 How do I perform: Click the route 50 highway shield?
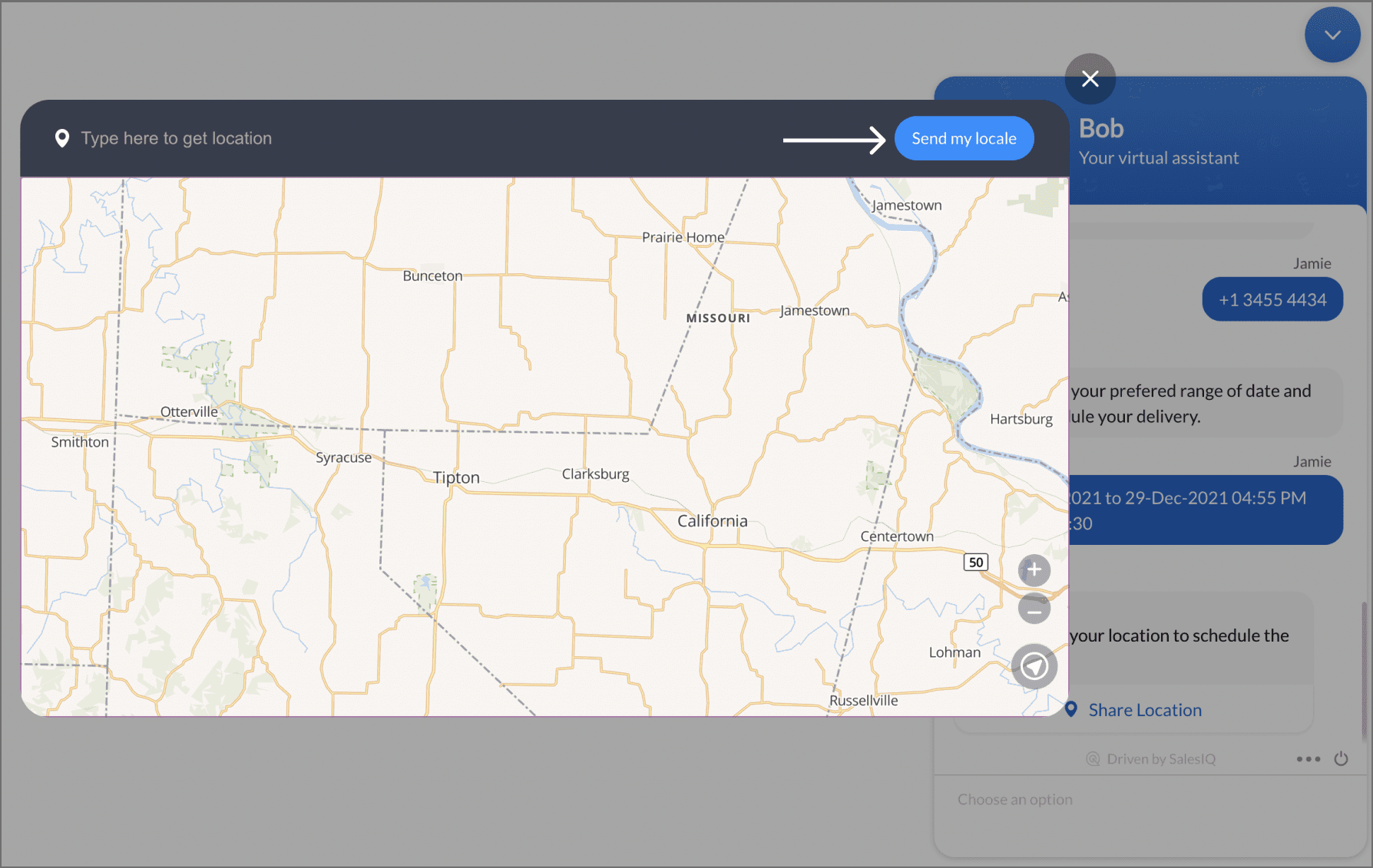pyautogui.click(x=975, y=562)
